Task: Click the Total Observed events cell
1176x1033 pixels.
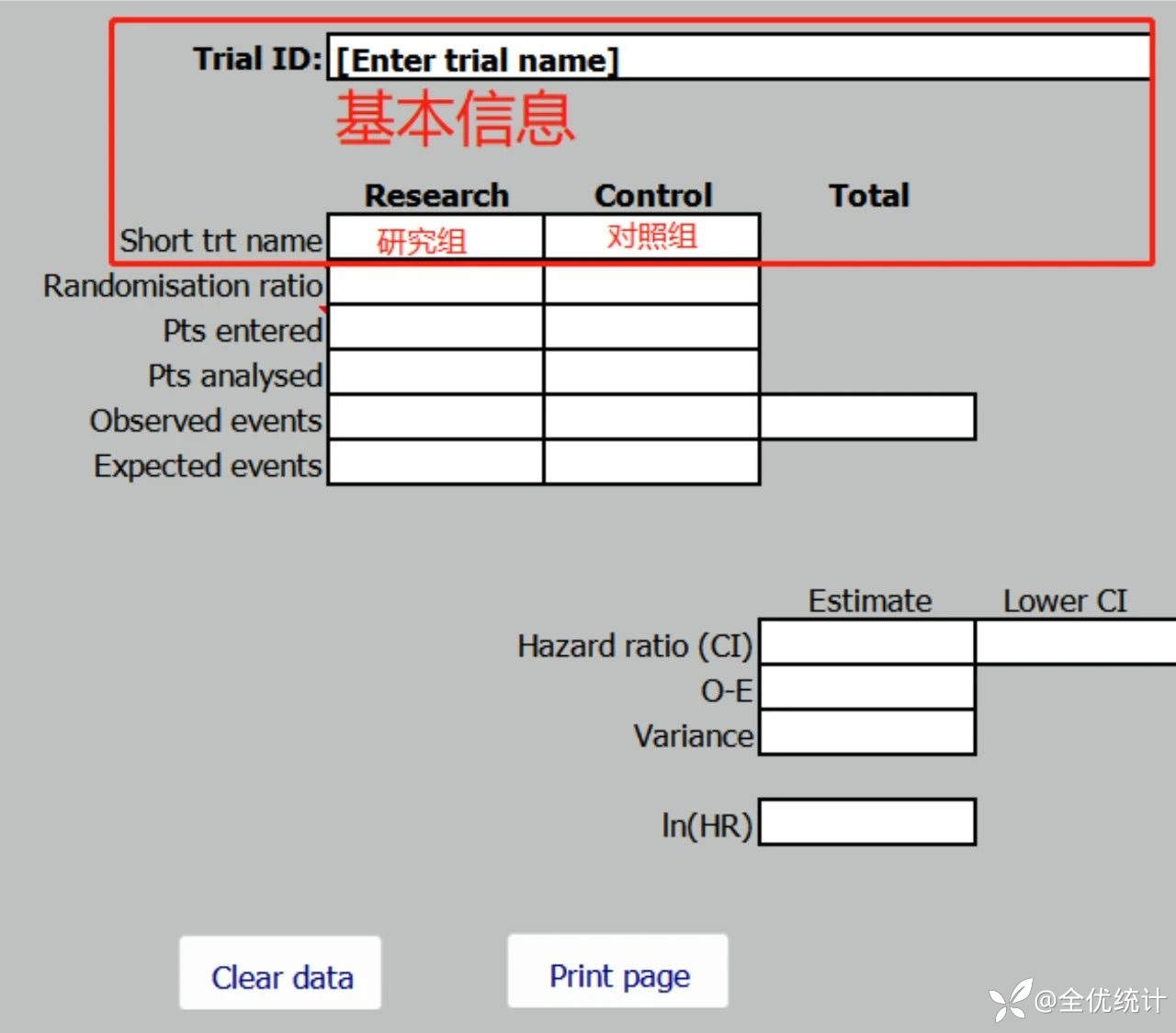Action: tap(867, 418)
